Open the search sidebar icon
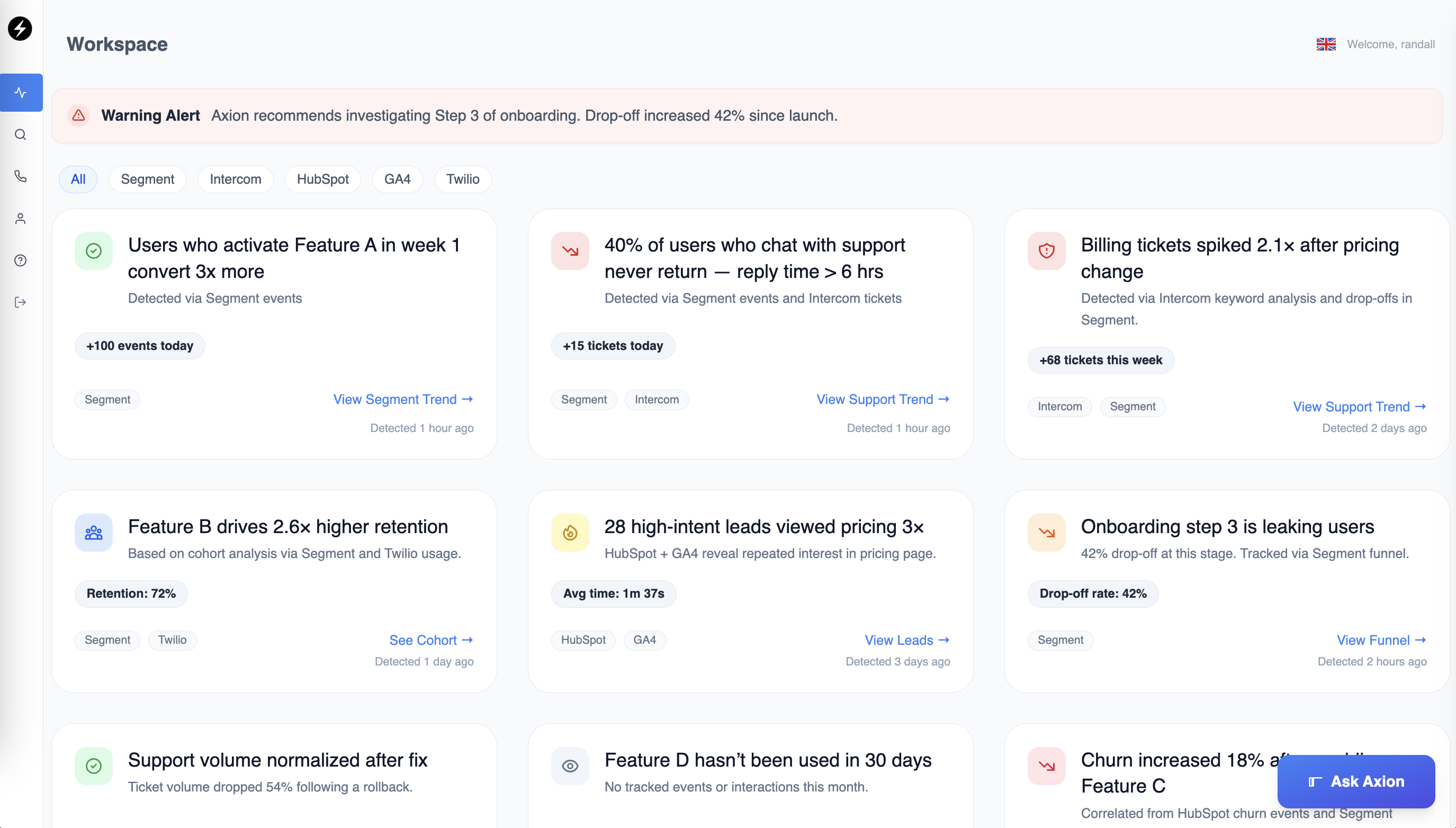 21,135
